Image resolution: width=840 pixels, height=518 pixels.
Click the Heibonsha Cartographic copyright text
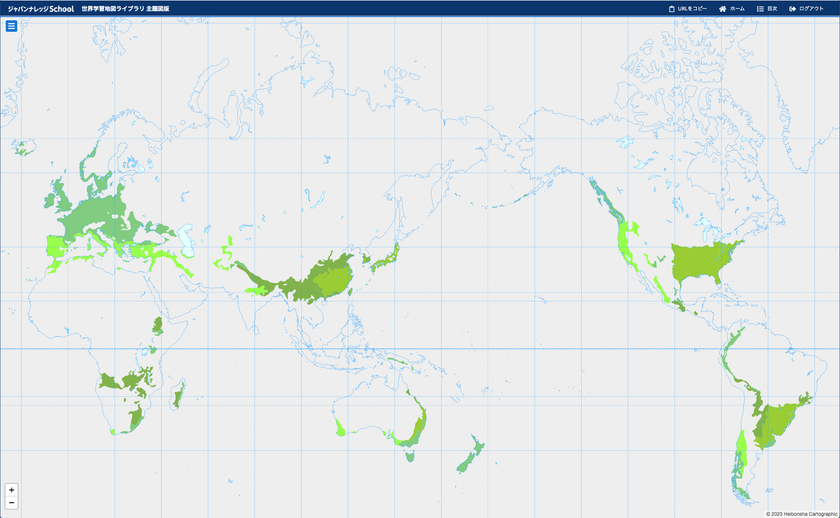click(801, 514)
